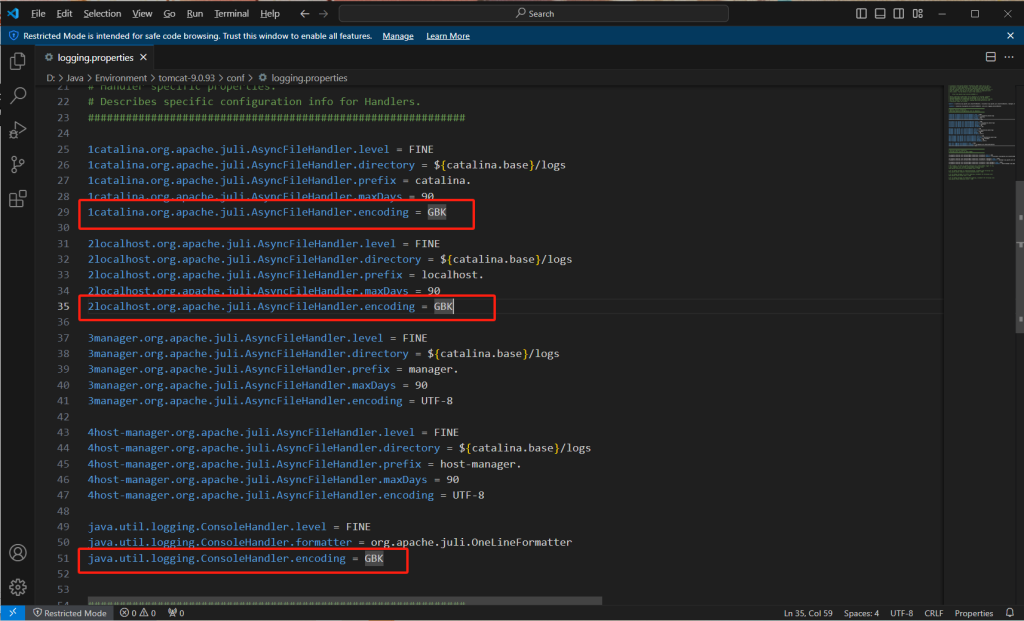
Task: Open the Accounts menu icon
Action: (x=18, y=552)
